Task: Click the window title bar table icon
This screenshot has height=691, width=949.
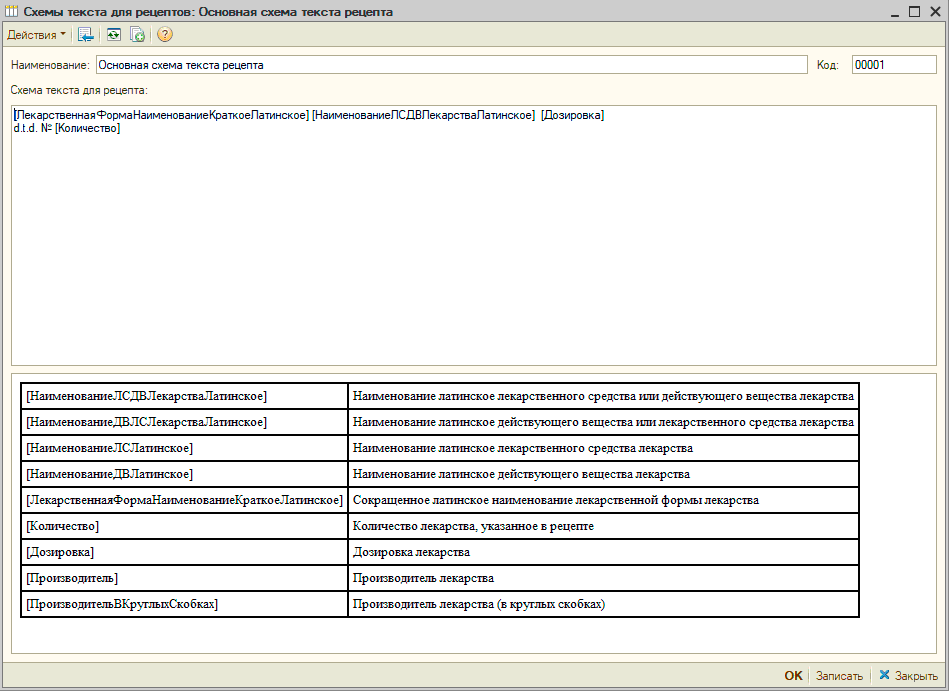Action: [x=12, y=12]
